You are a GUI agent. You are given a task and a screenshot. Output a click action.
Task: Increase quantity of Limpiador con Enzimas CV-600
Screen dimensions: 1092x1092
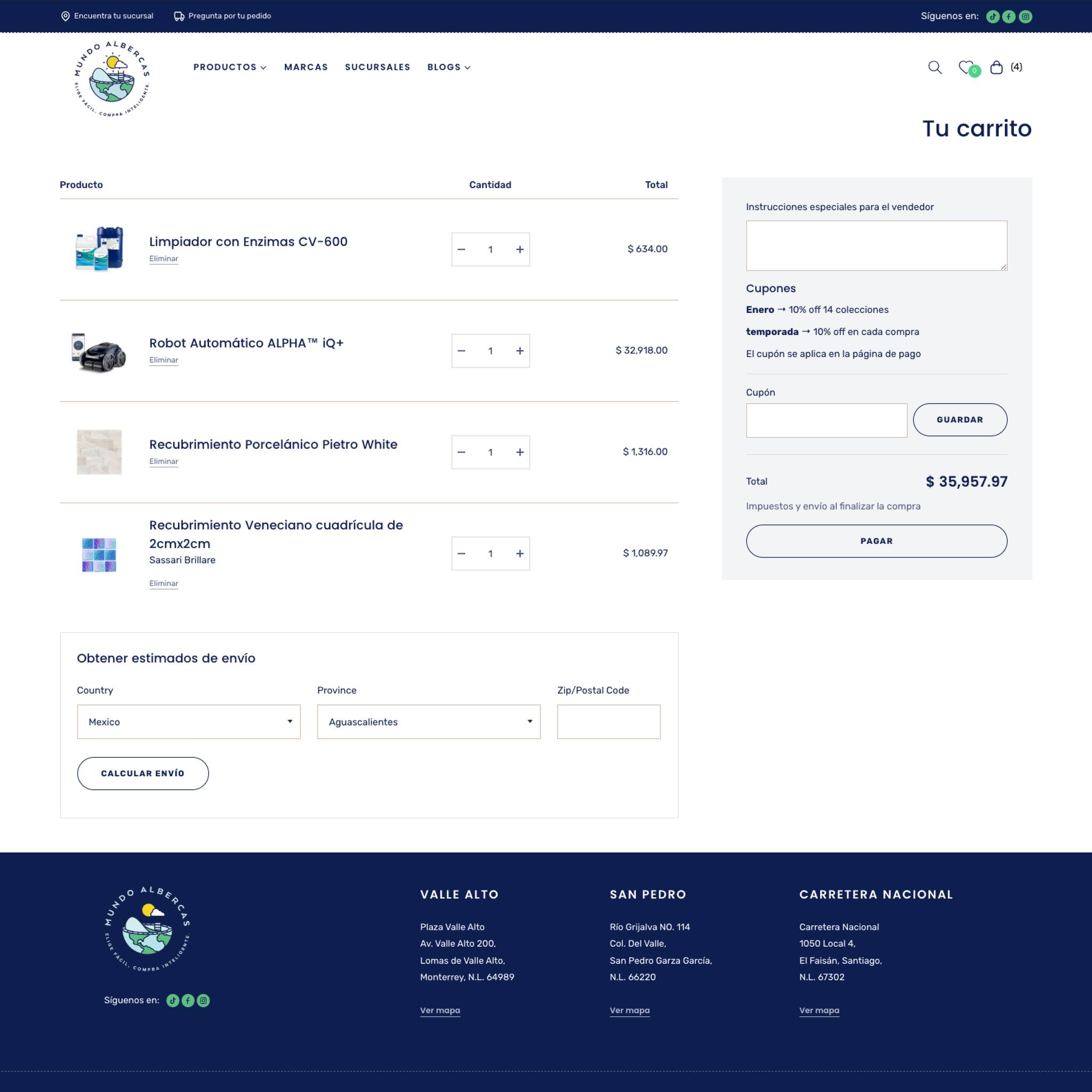(x=520, y=249)
